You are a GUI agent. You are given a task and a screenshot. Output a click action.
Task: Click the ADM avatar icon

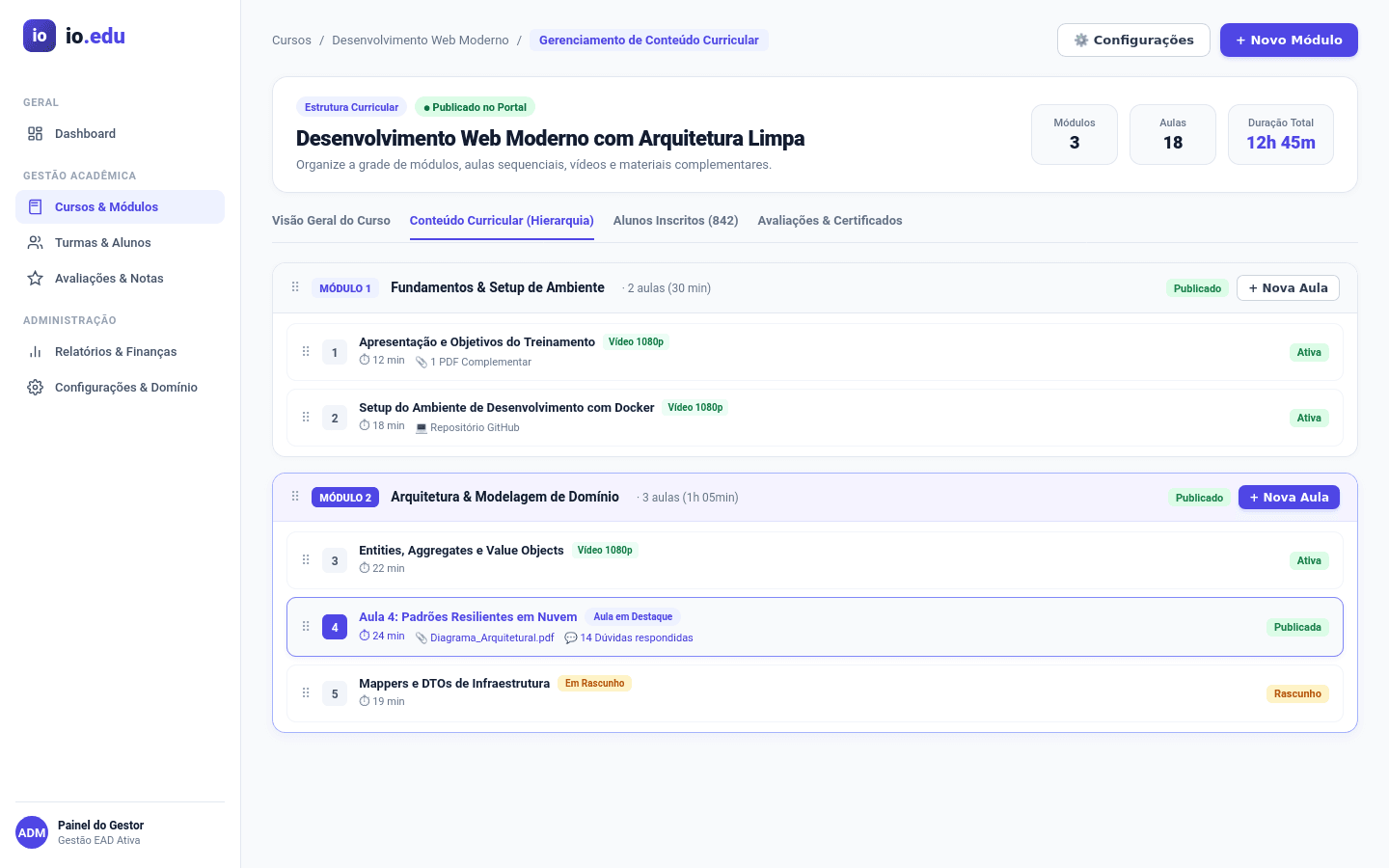point(32,832)
